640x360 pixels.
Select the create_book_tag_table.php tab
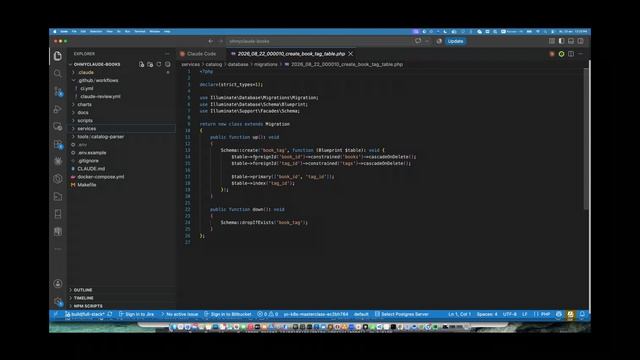[x=291, y=54]
